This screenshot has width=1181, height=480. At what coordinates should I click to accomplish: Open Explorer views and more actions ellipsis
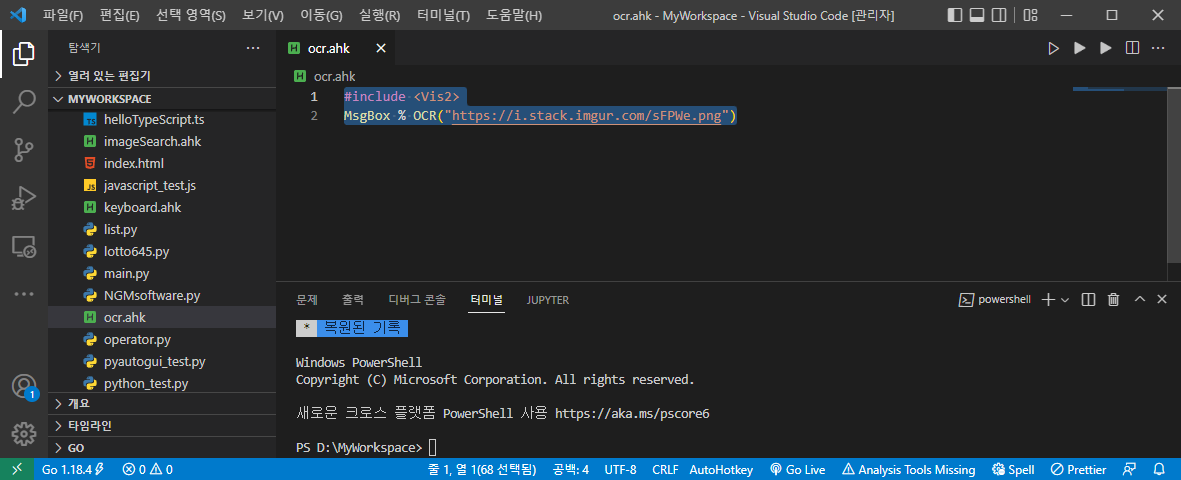(252, 48)
